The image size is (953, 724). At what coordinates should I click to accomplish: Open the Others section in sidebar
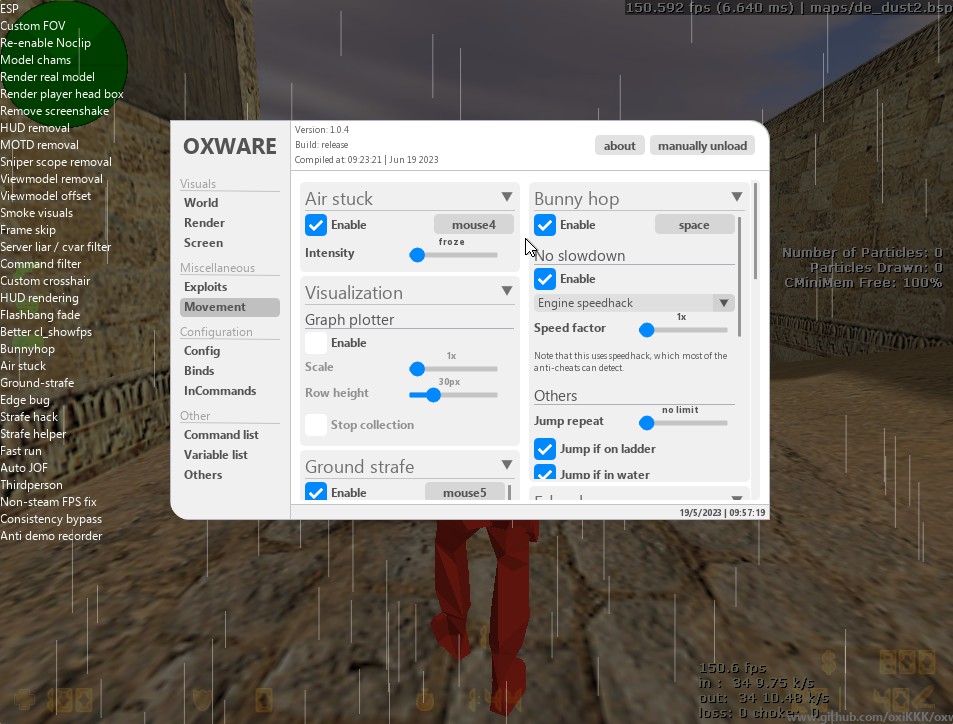click(203, 475)
